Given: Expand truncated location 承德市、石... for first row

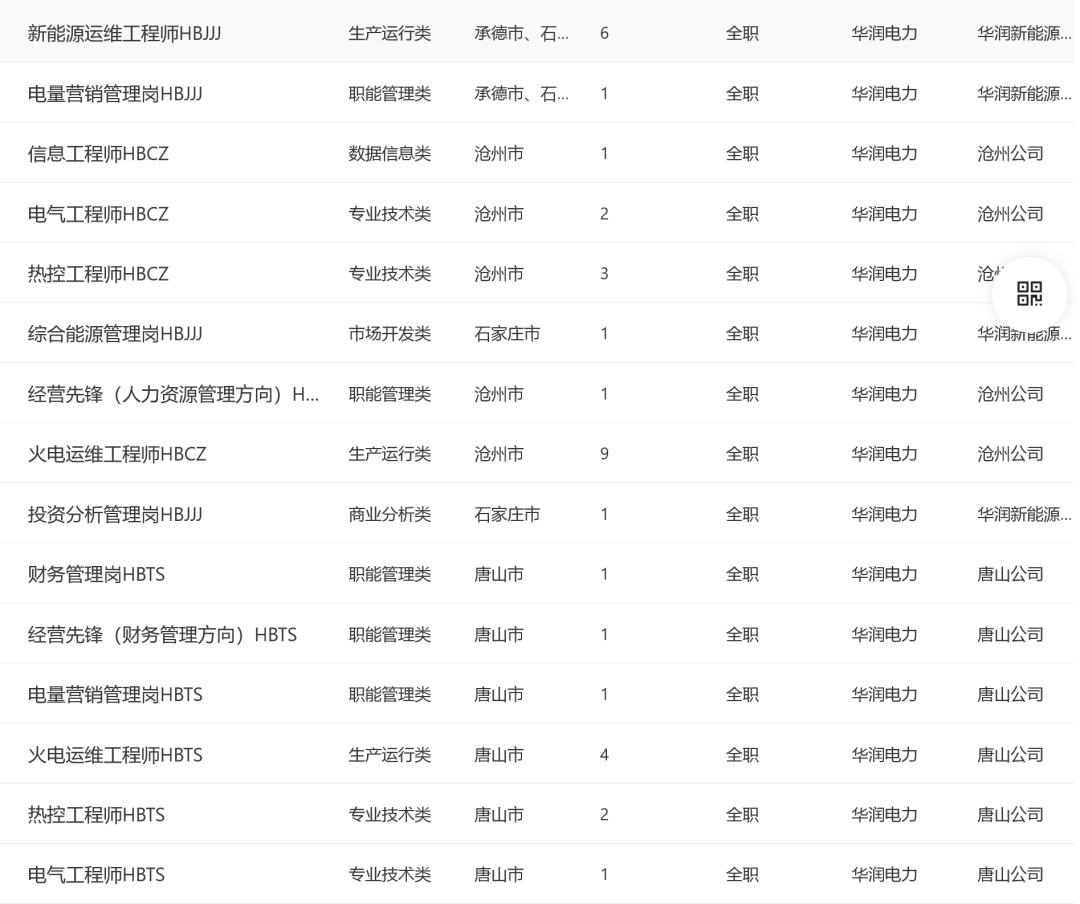Looking at the screenshot, I should 520,33.
